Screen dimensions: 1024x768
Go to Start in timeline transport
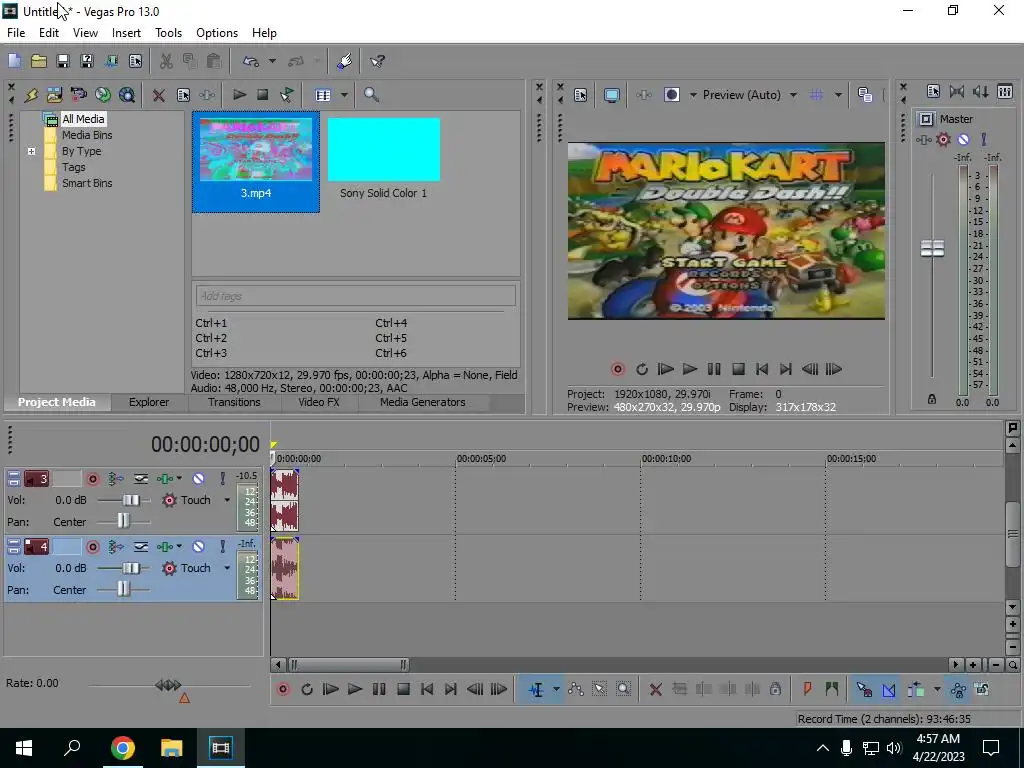(426, 689)
